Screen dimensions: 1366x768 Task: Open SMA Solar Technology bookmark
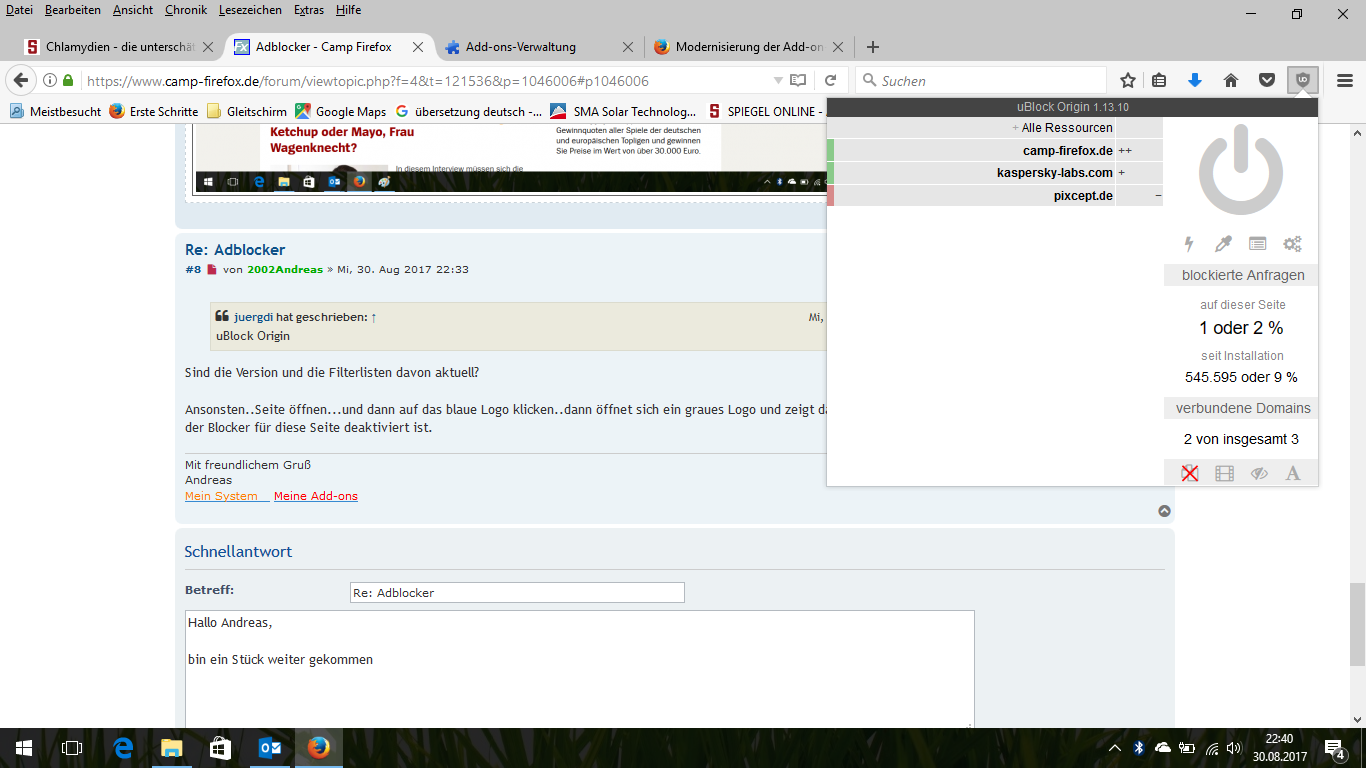click(x=623, y=112)
